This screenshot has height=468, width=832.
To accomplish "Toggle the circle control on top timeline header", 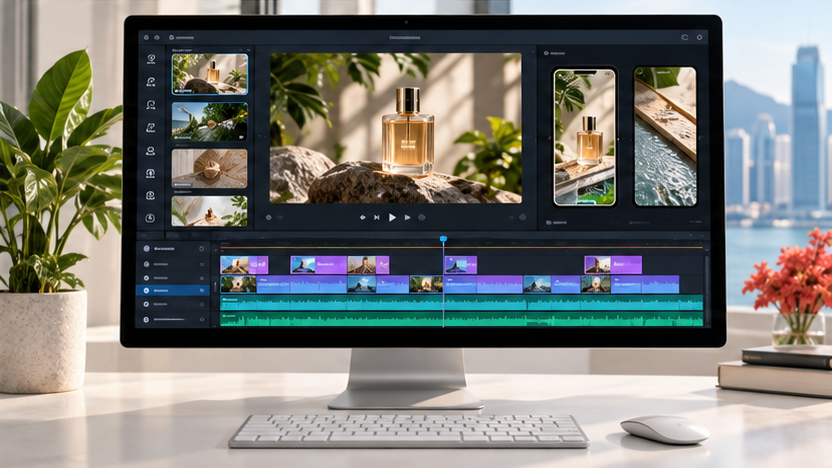I will click(x=202, y=249).
